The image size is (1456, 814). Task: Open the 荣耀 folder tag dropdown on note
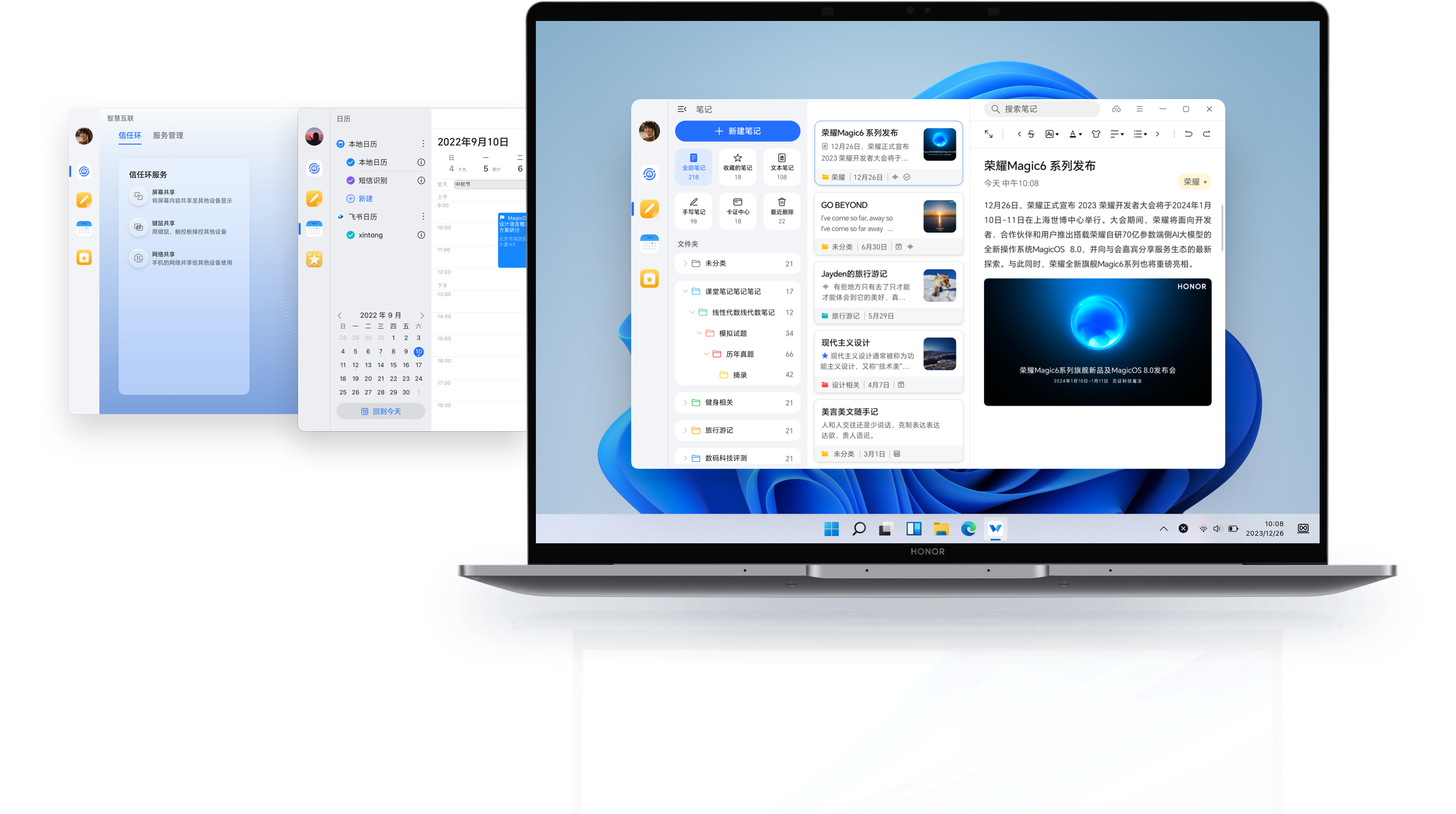click(x=1194, y=182)
